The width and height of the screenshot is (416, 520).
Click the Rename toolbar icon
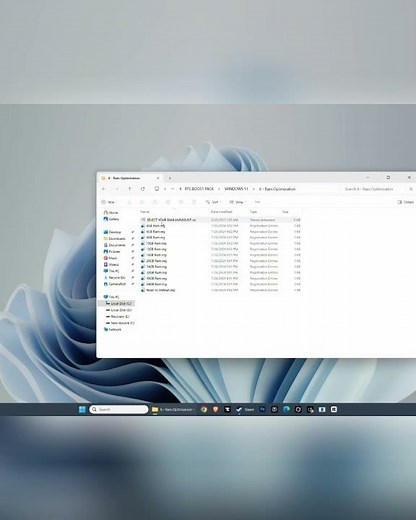coord(168,202)
